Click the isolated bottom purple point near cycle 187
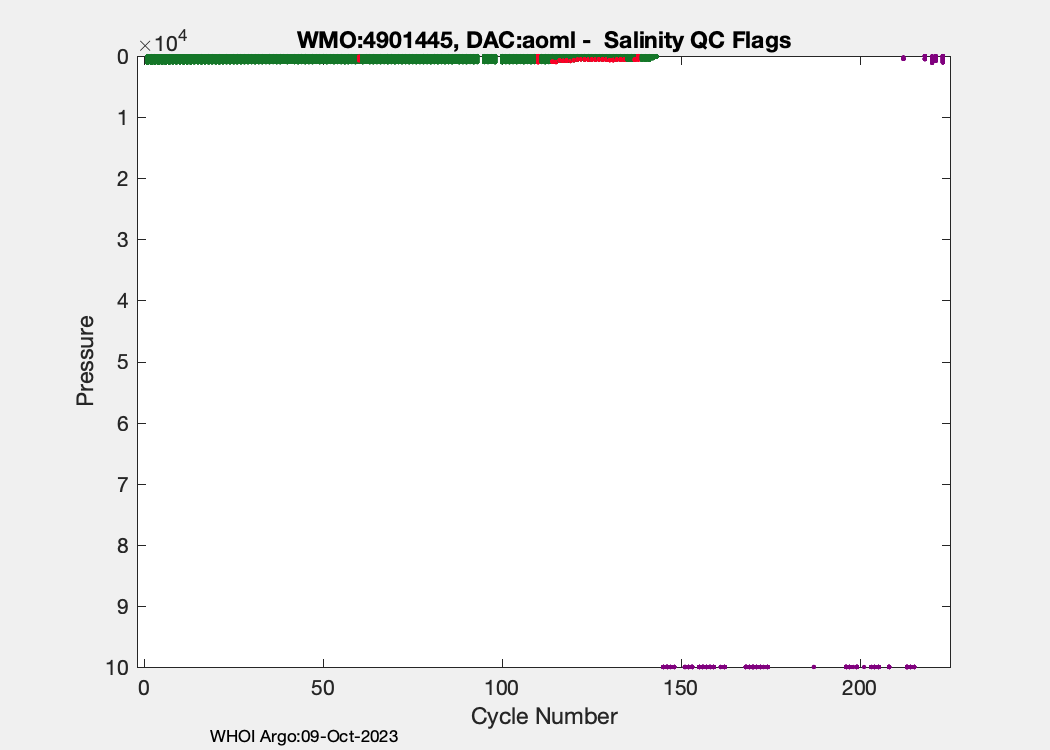Viewport: 1050px width, 750px height. pyautogui.click(x=814, y=666)
